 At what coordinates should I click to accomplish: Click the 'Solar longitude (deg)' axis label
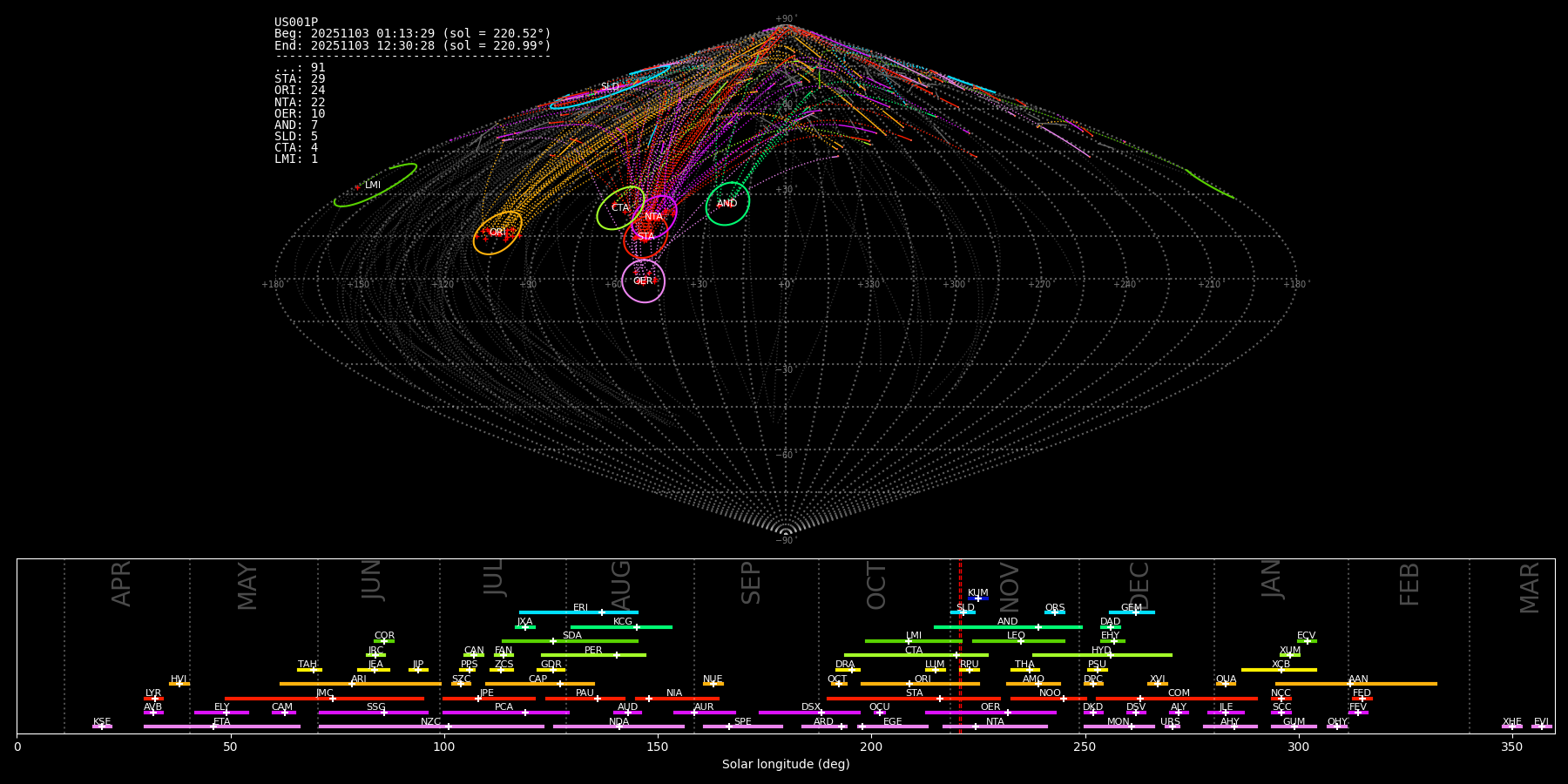point(786,764)
